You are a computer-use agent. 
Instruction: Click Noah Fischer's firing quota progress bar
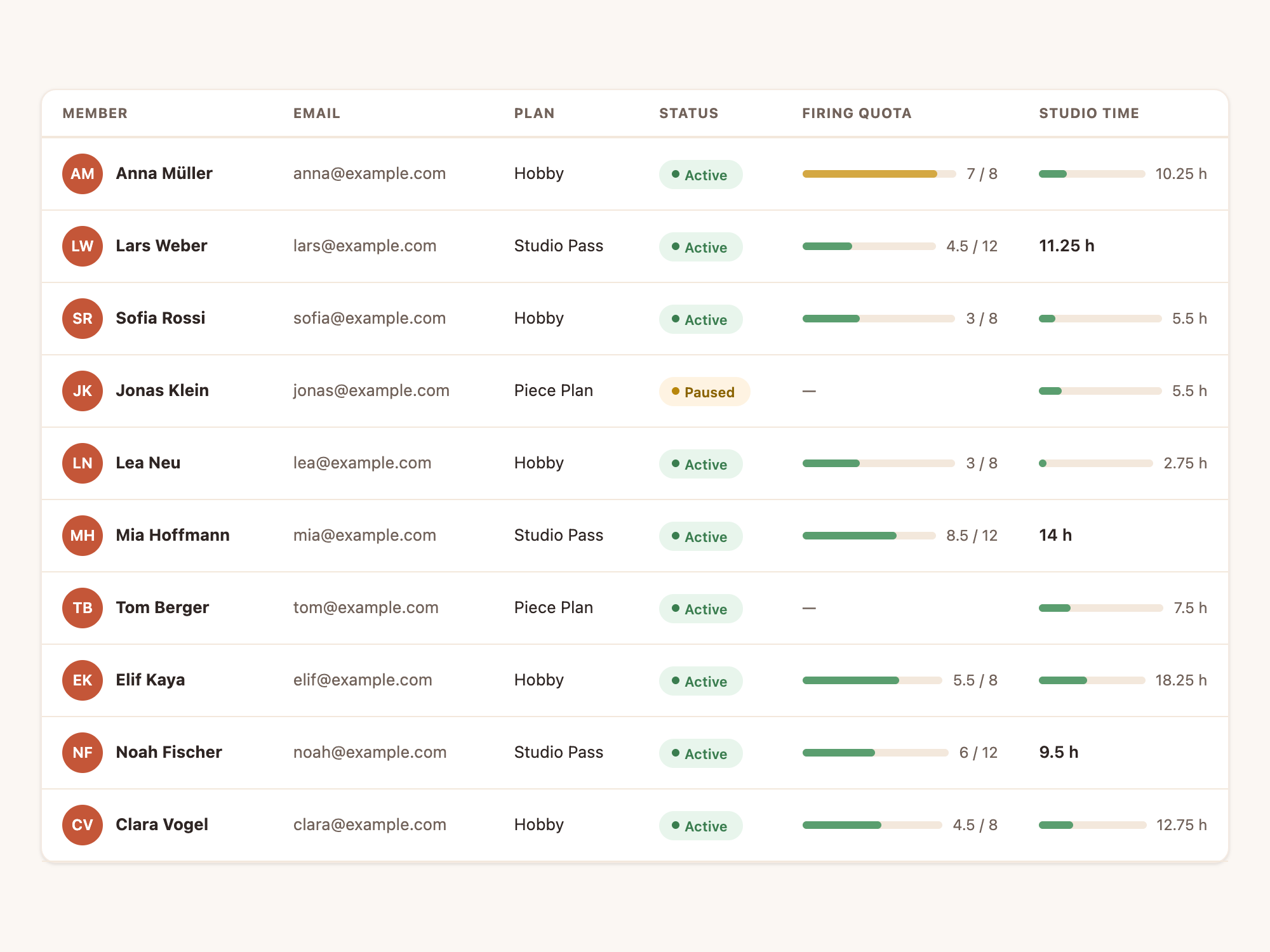(876, 753)
